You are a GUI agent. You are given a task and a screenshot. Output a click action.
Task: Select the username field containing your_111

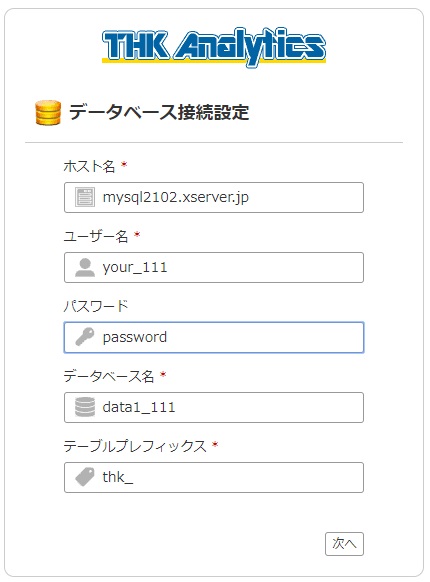tap(214, 268)
